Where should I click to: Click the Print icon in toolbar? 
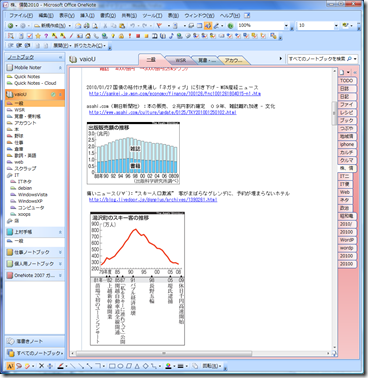pos(87,26)
